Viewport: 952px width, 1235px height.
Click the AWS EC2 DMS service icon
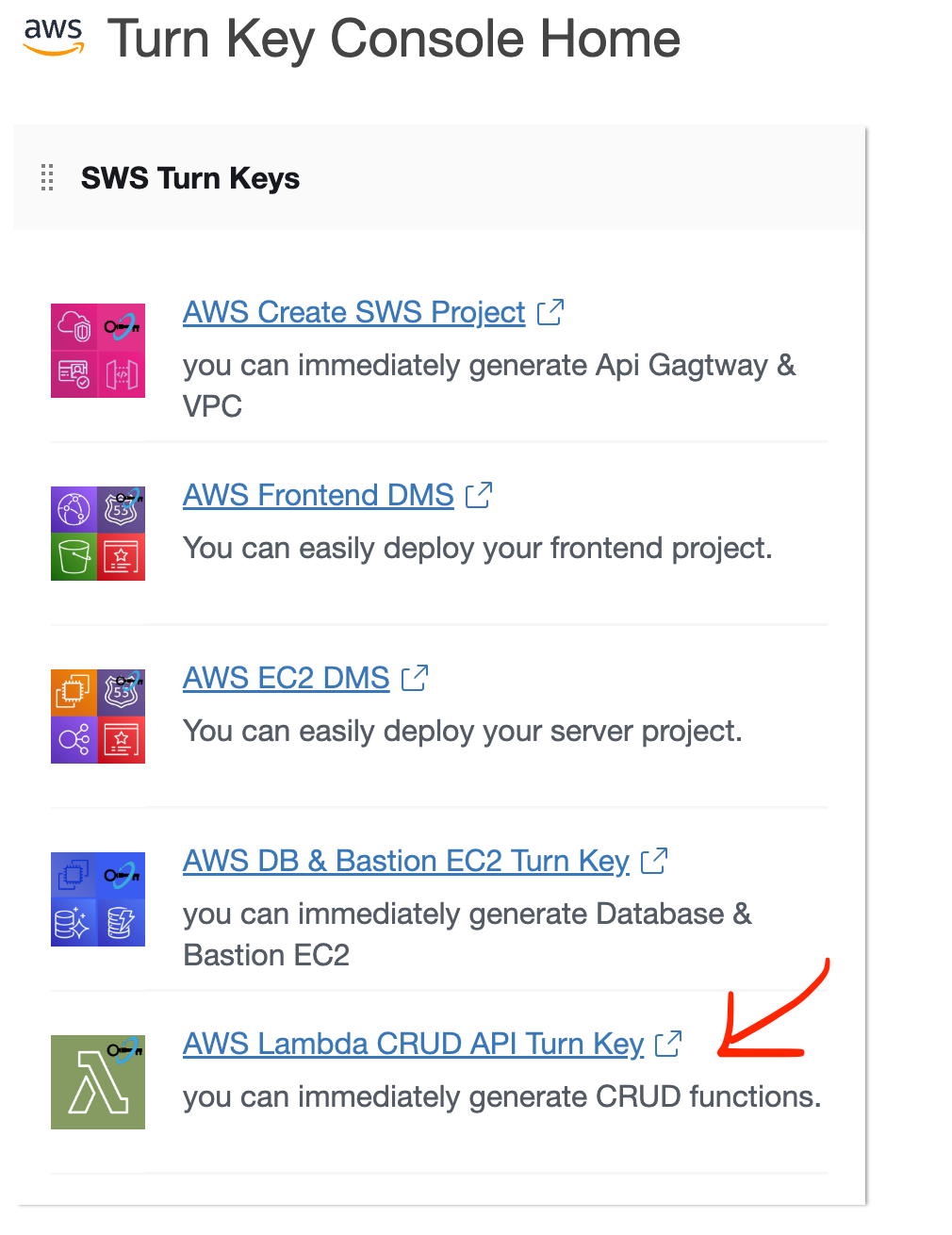click(98, 716)
